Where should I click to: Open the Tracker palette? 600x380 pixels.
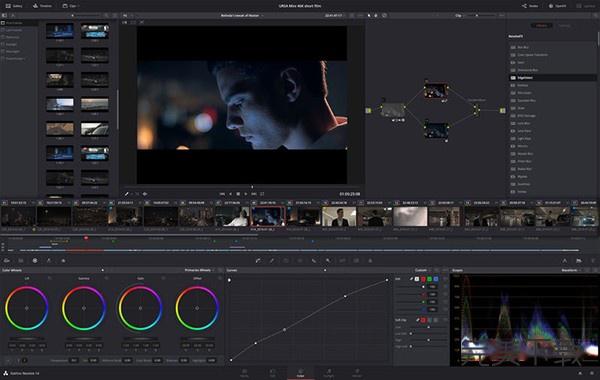coord(300,261)
